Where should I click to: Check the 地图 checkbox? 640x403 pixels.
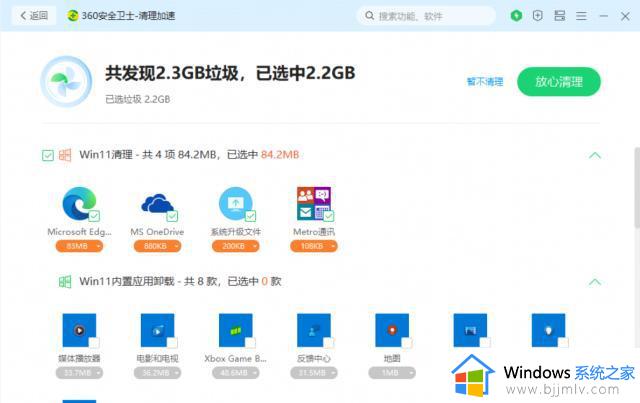[407, 342]
